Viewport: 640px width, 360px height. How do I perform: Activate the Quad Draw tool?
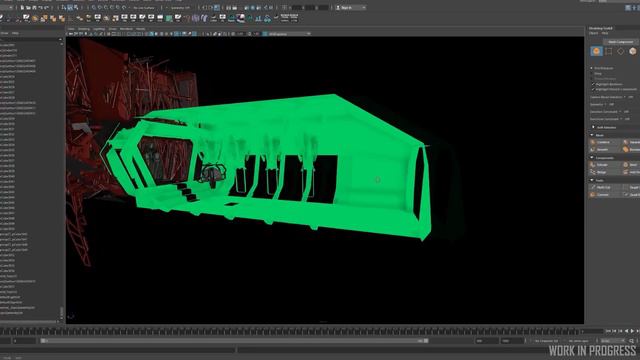(631, 195)
